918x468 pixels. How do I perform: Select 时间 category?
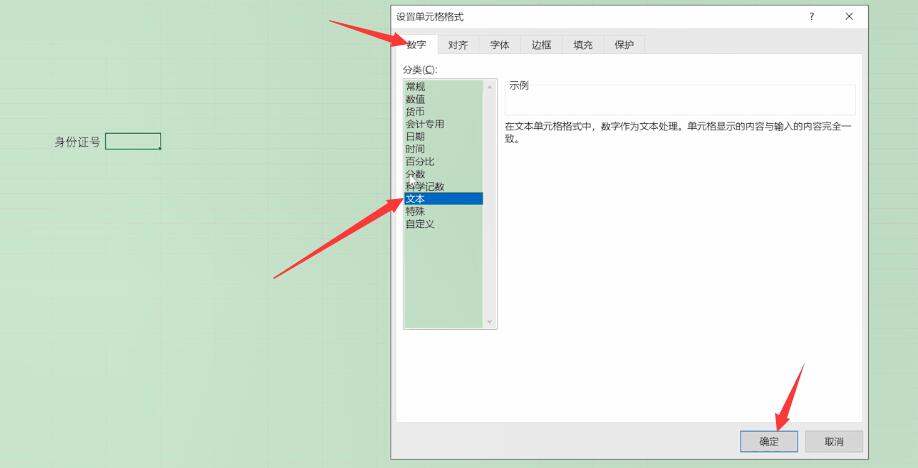pos(443,149)
